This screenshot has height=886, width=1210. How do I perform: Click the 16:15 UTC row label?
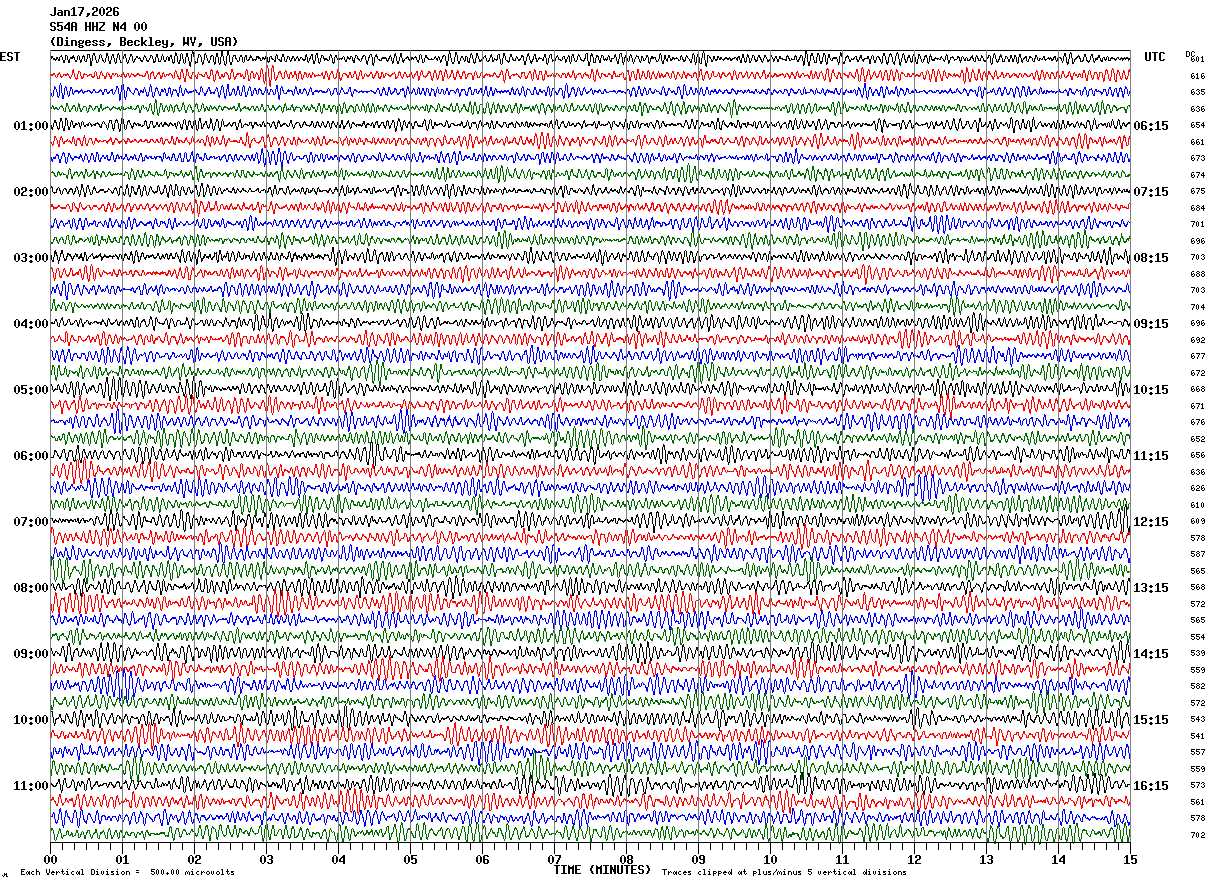click(1151, 786)
